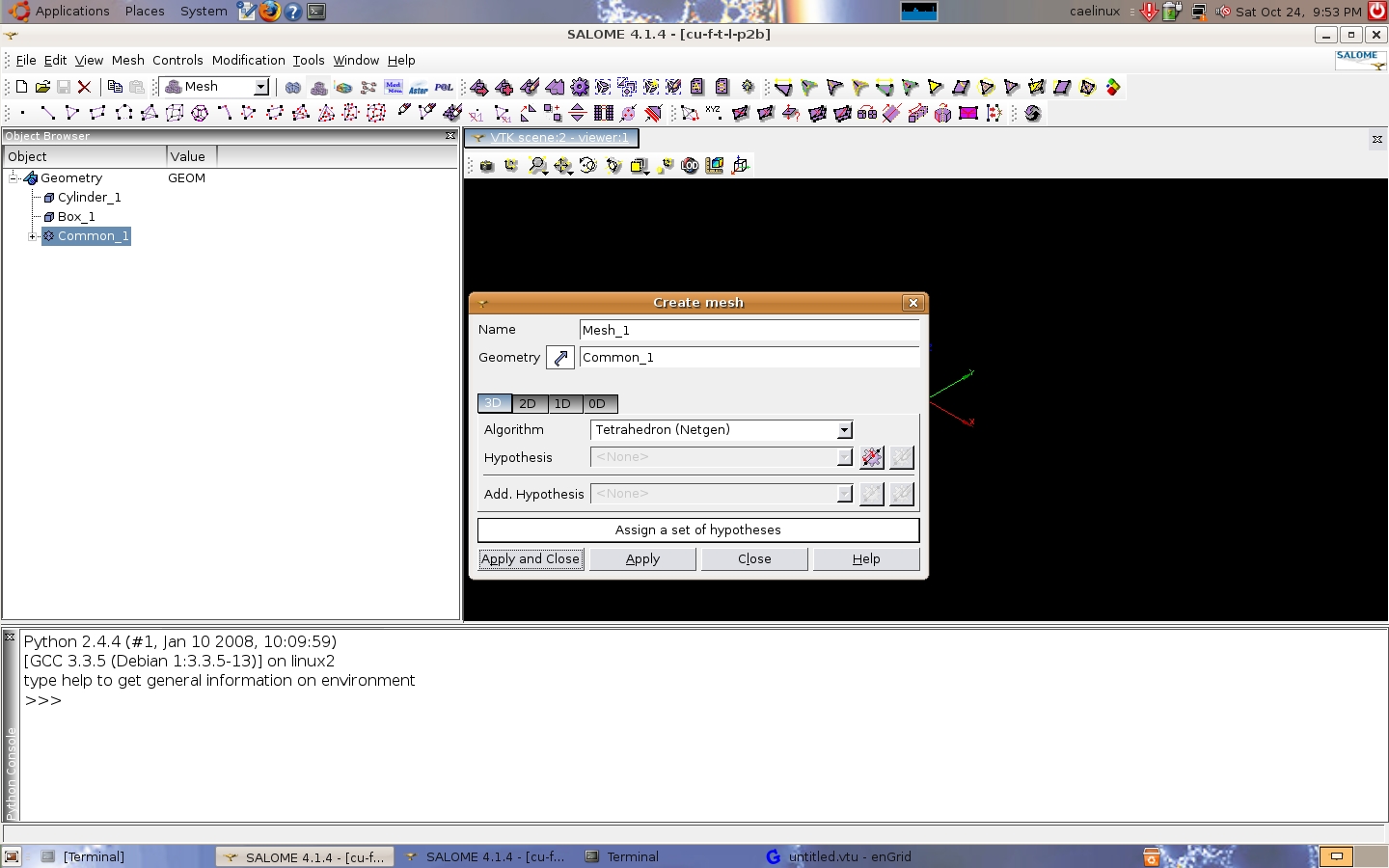This screenshot has height=868, width=1389.
Task: Open the Tools menu
Action: coord(309,60)
